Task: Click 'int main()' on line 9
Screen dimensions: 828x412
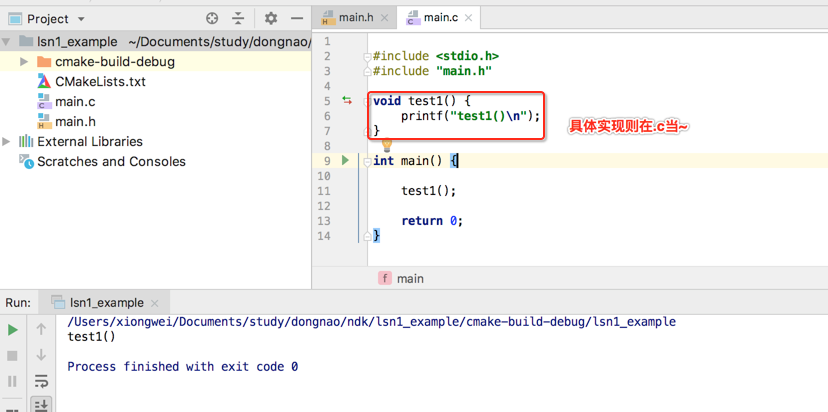Action: 407,161
